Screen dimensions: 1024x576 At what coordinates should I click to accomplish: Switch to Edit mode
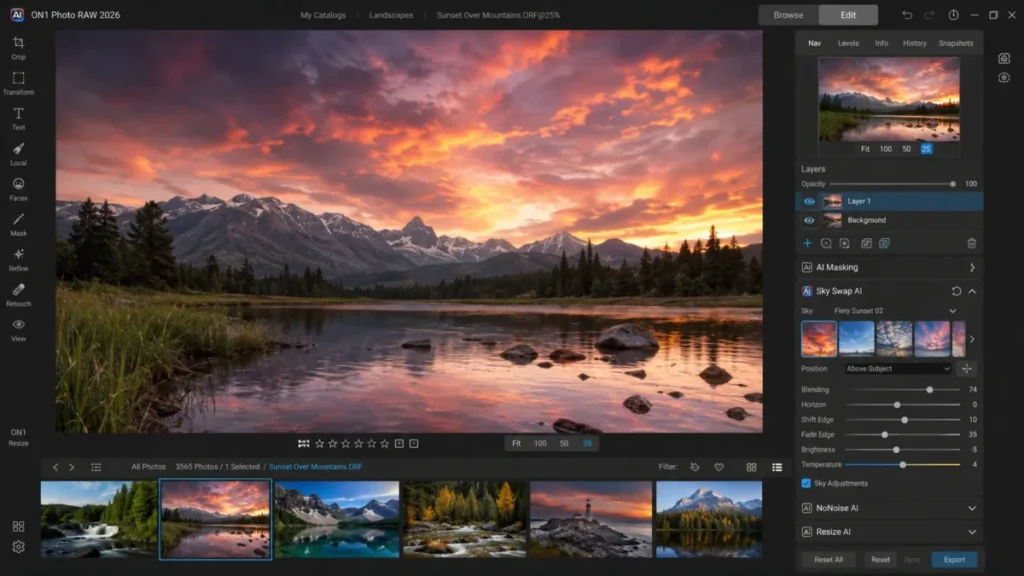[848, 15]
